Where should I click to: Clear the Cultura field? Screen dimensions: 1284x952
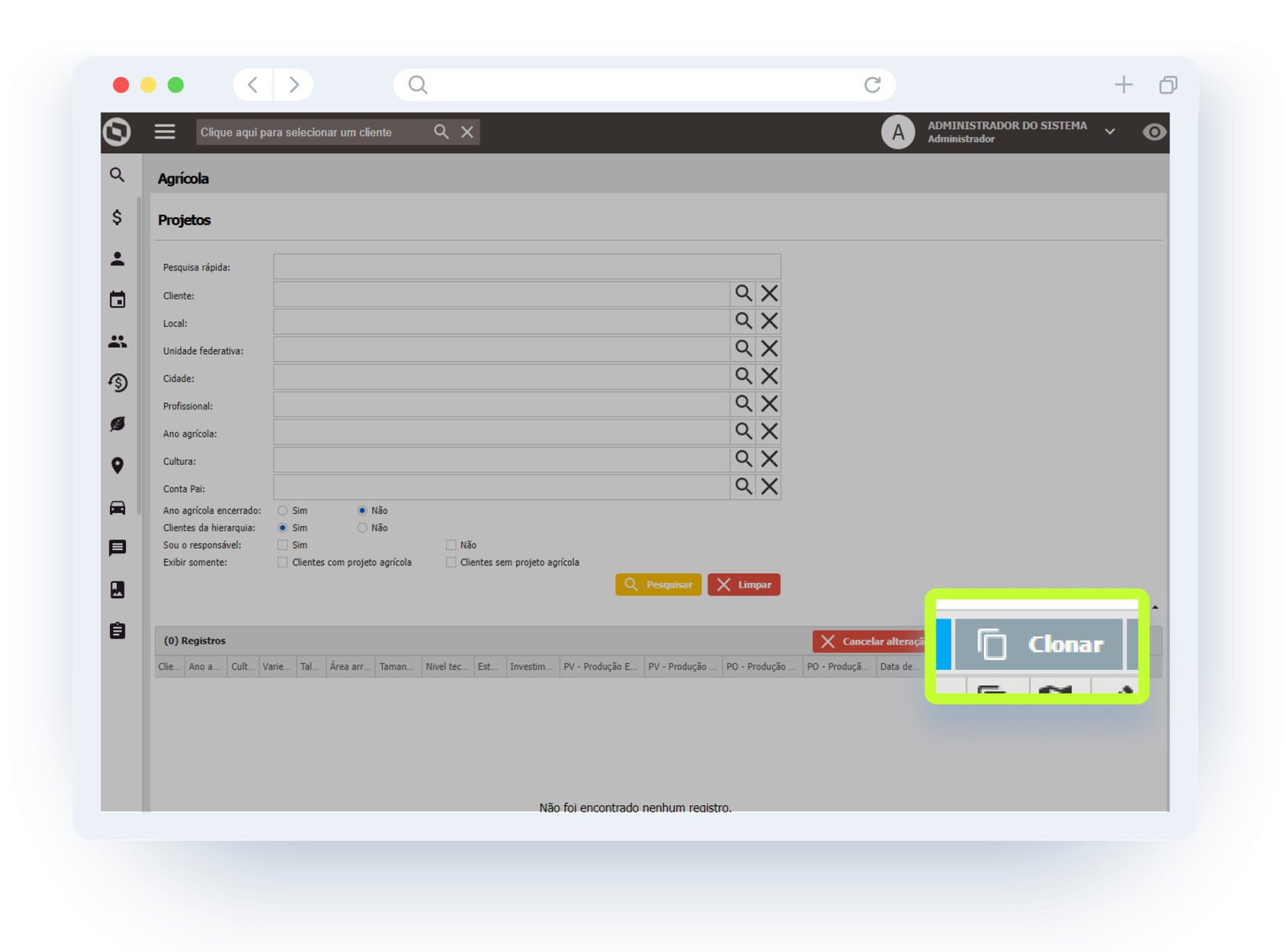pyautogui.click(x=770, y=459)
